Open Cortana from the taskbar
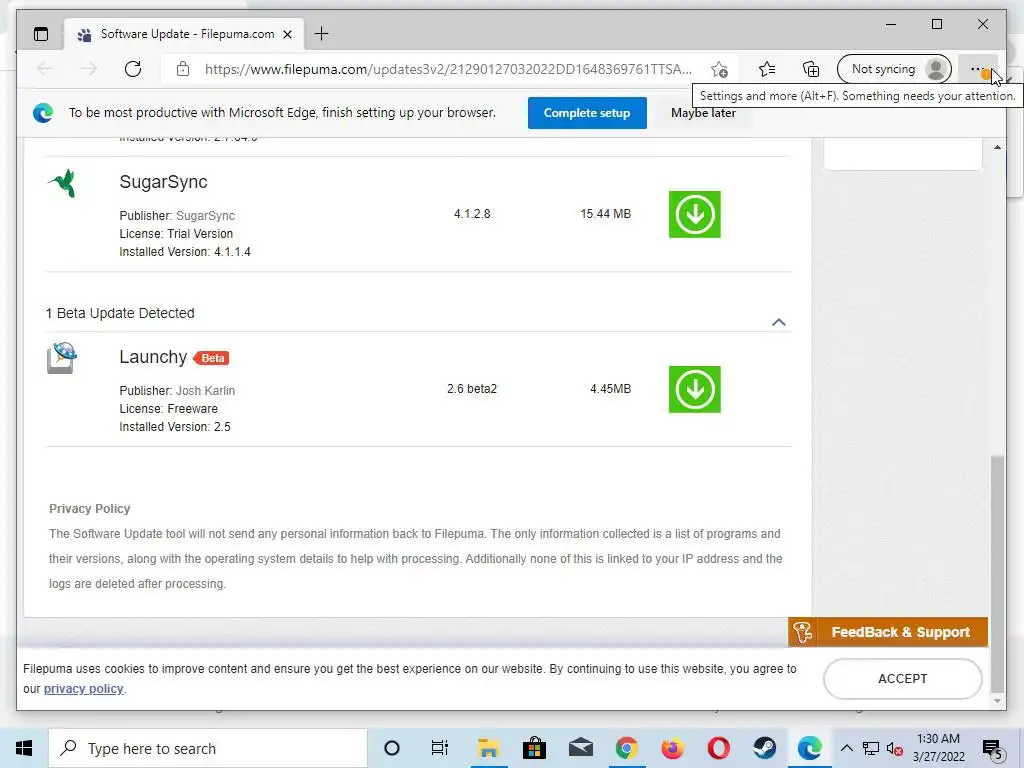 click(392, 748)
